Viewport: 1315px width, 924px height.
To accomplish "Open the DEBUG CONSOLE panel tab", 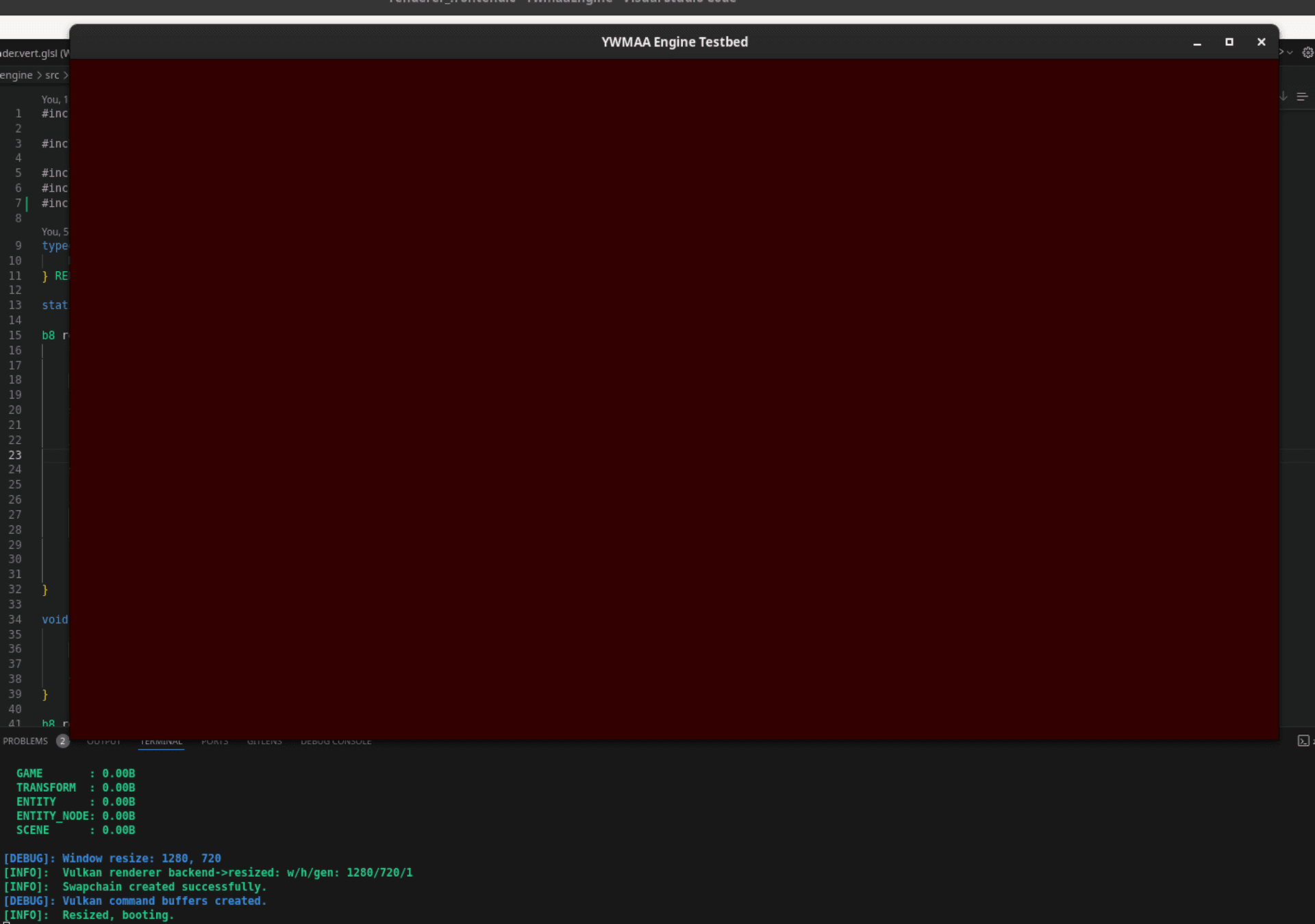I will pos(336,742).
